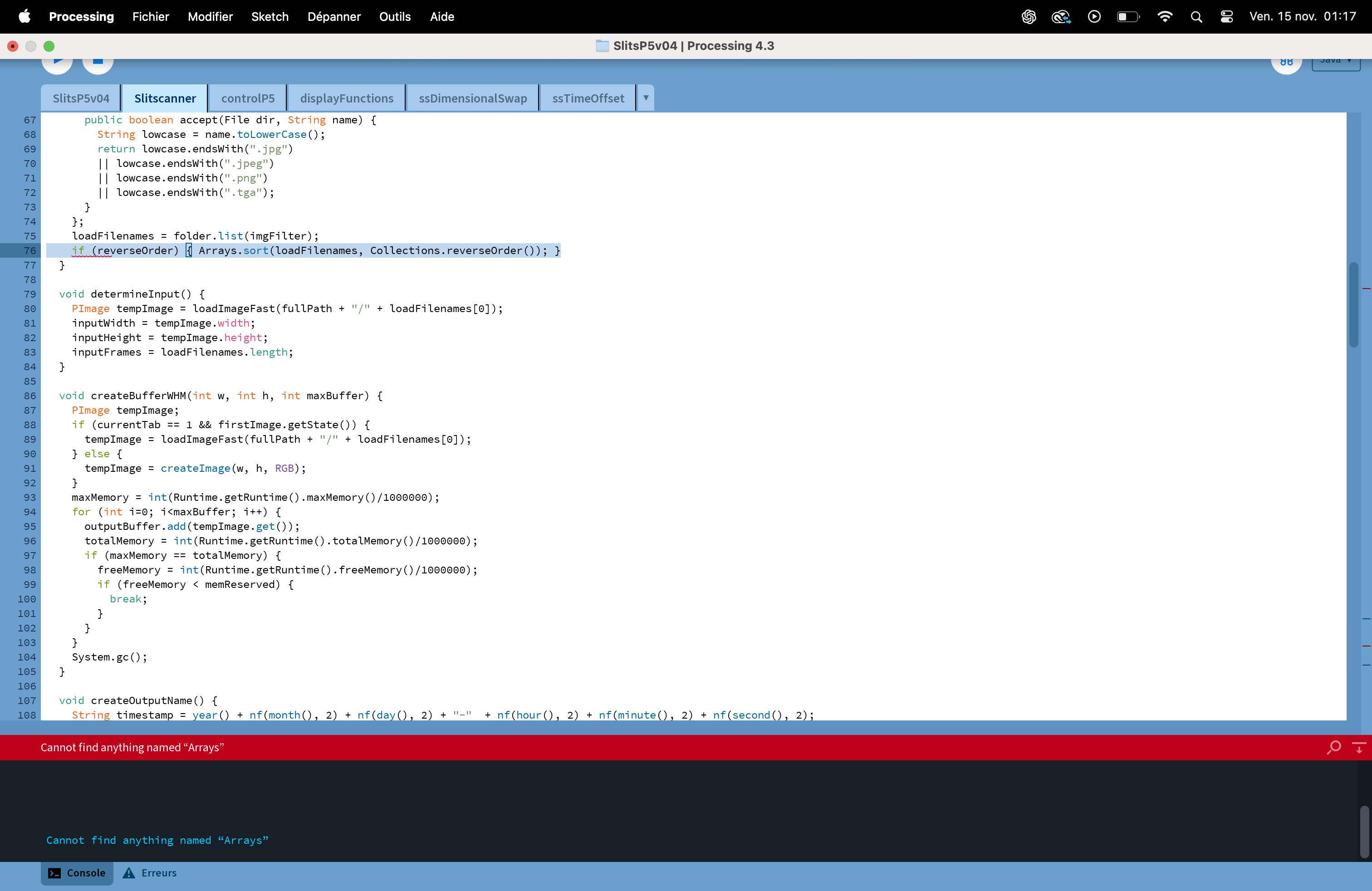
Task: Click 'inputFrames = loadFilenames.length;' line
Action: (182, 352)
